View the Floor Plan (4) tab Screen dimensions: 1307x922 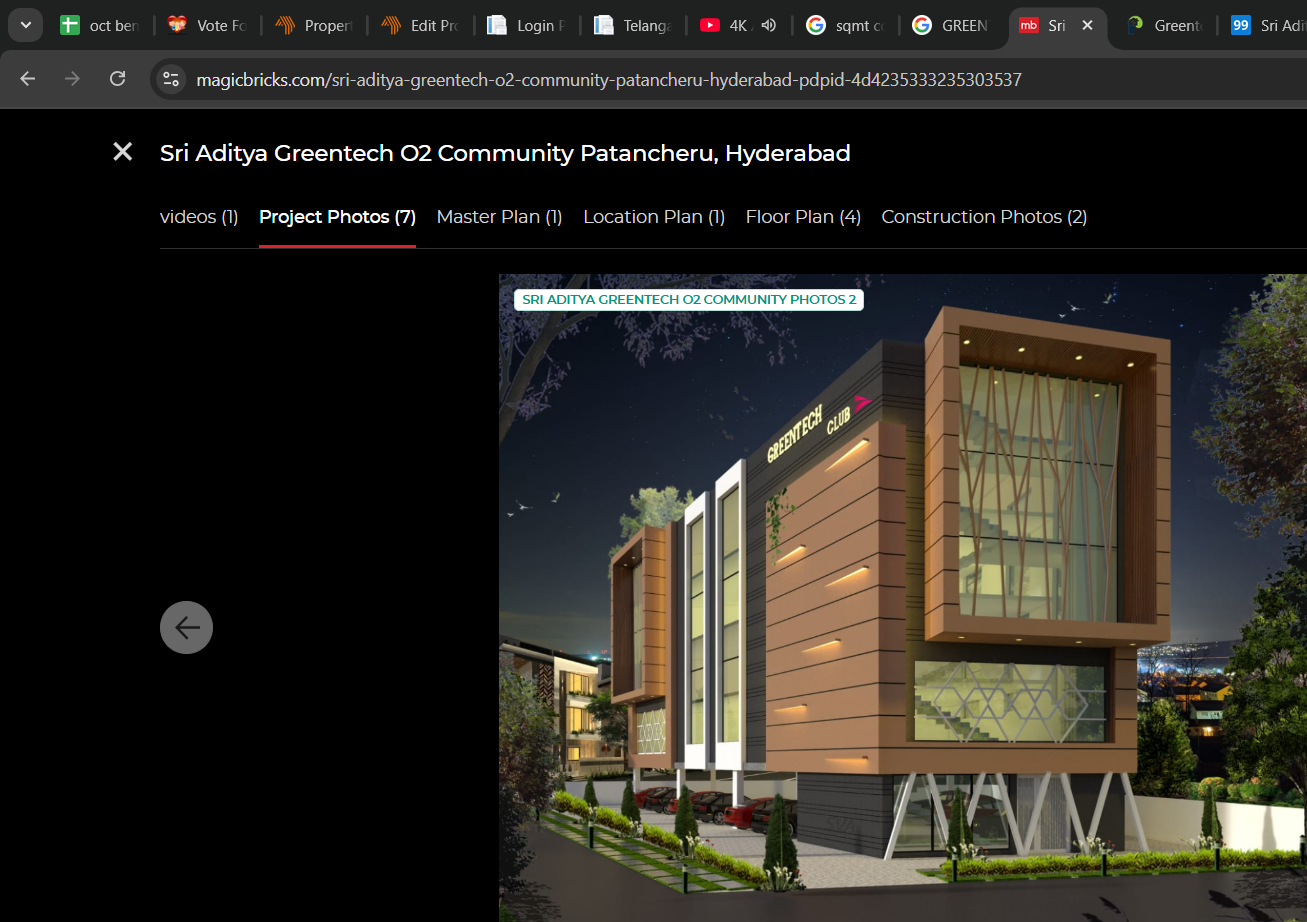point(803,217)
